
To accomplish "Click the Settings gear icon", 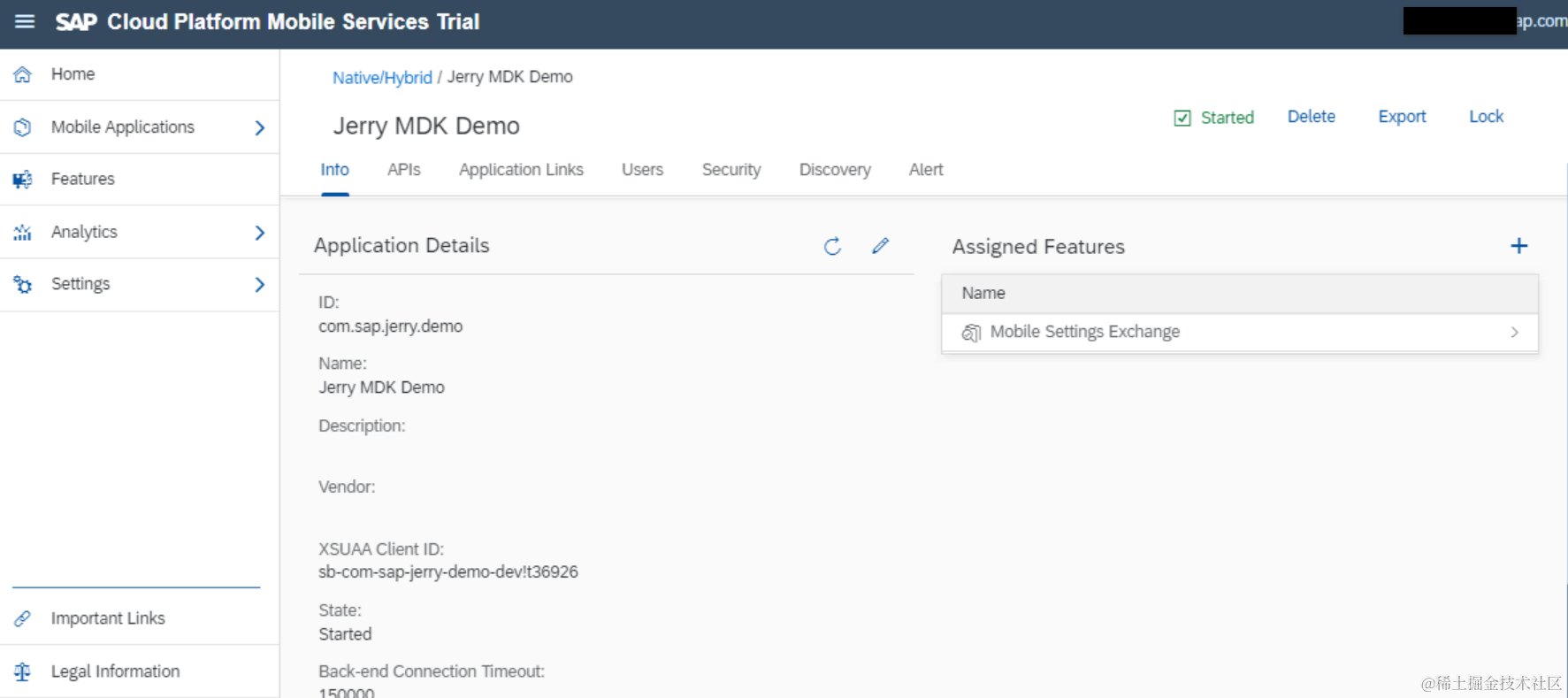I will tap(23, 284).
